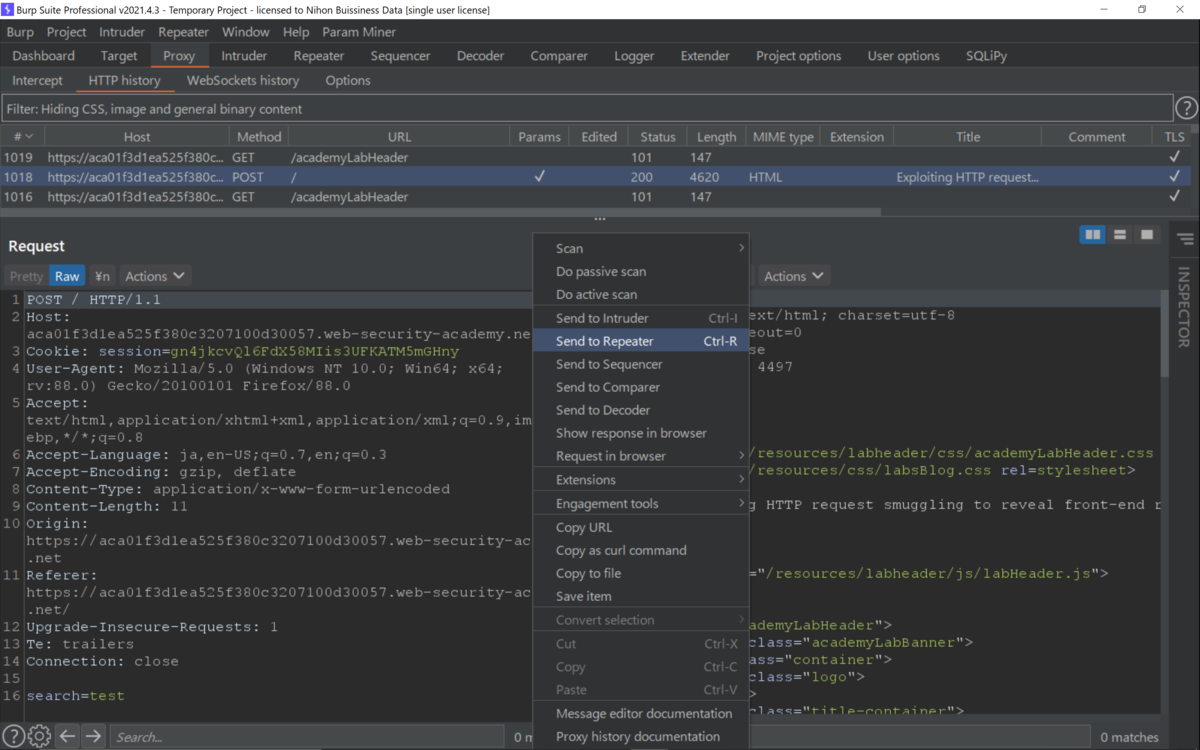Switch to the Target tab
Viewport: 1200px width, 750px height.
point(119,56)
